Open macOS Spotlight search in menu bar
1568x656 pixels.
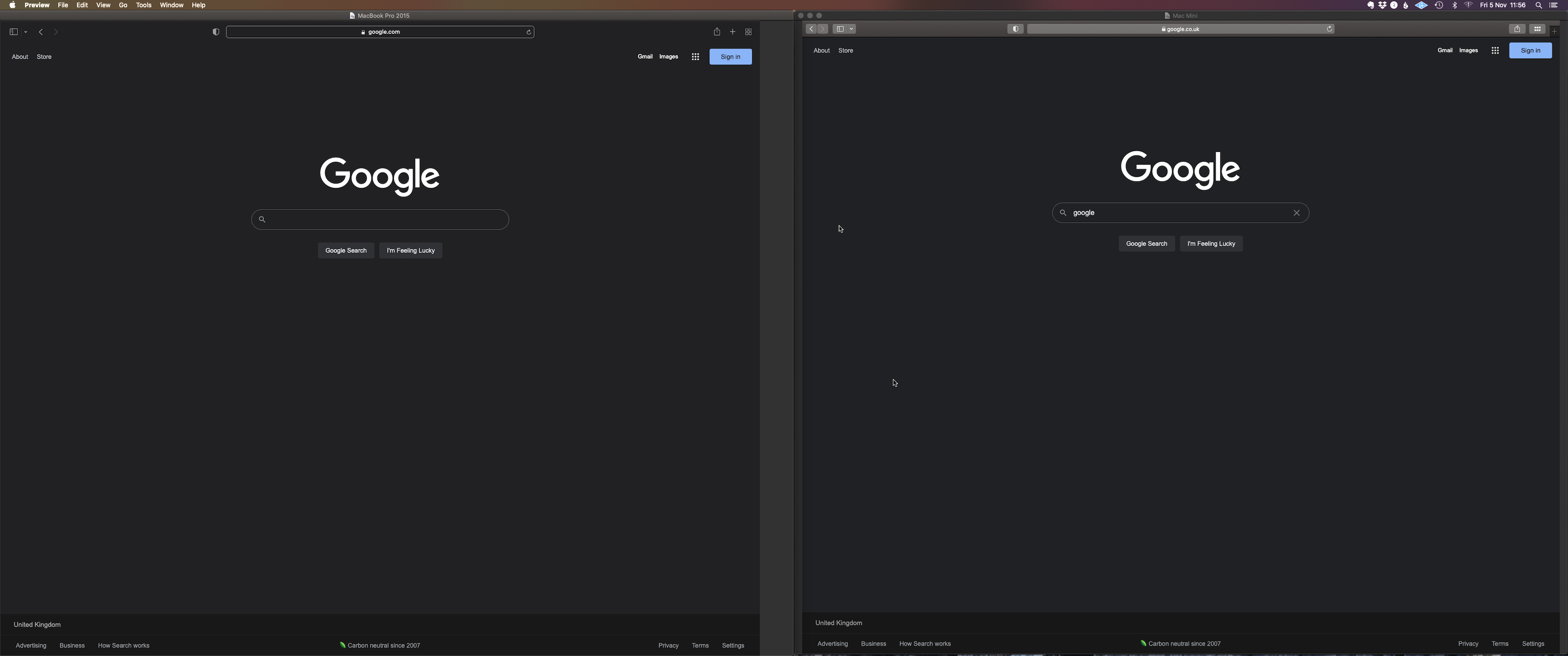pyautogui.click(x=1538, y=5)
